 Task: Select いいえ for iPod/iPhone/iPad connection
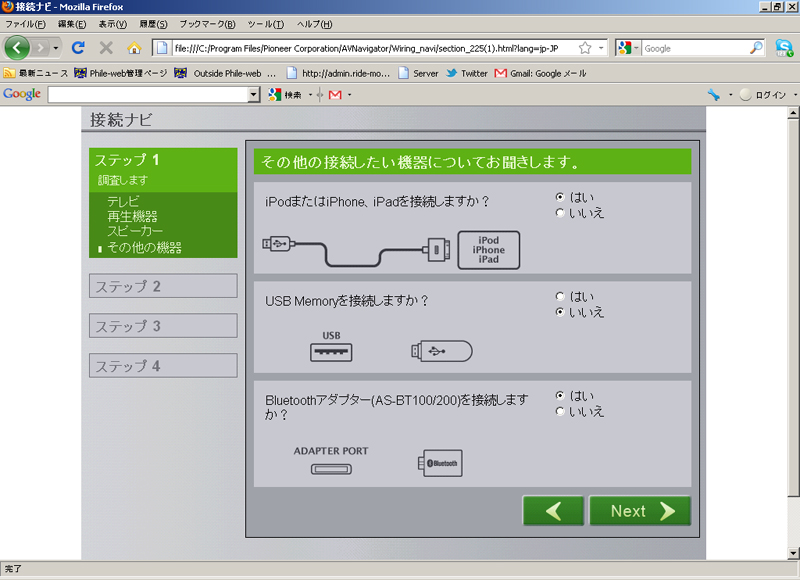click(560, 212)
